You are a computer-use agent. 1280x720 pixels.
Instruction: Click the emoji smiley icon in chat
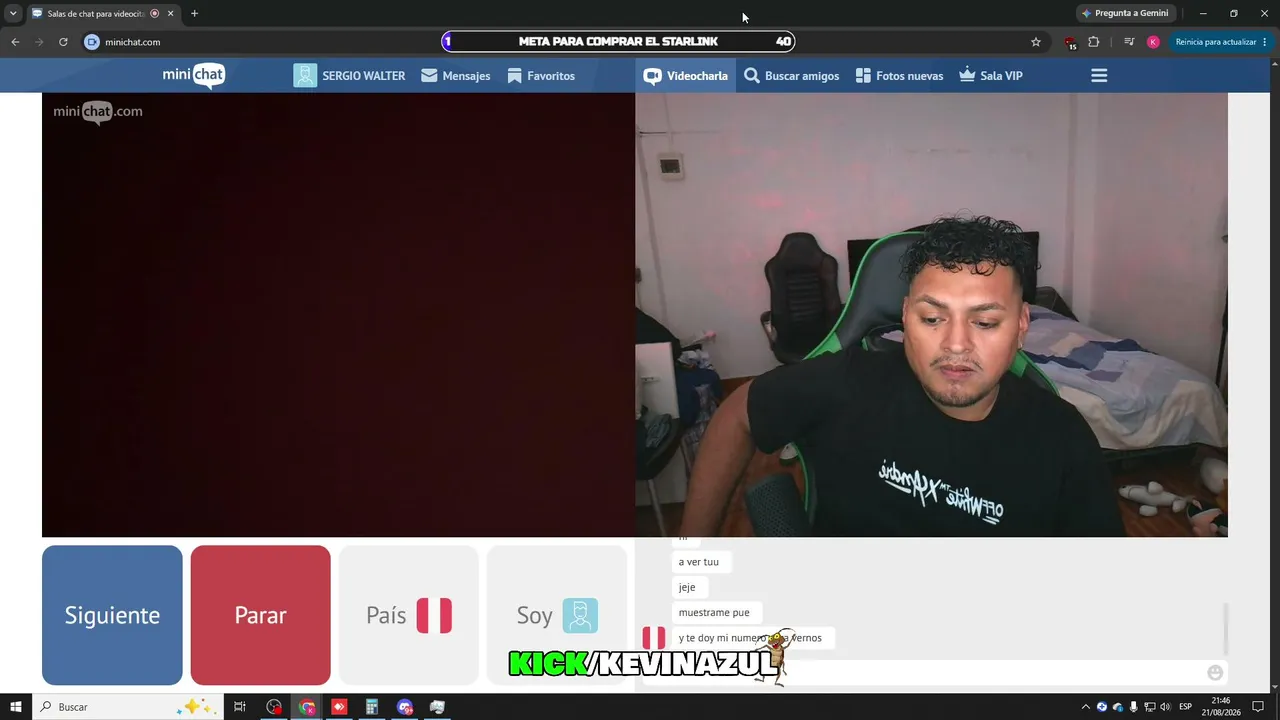1215,673
